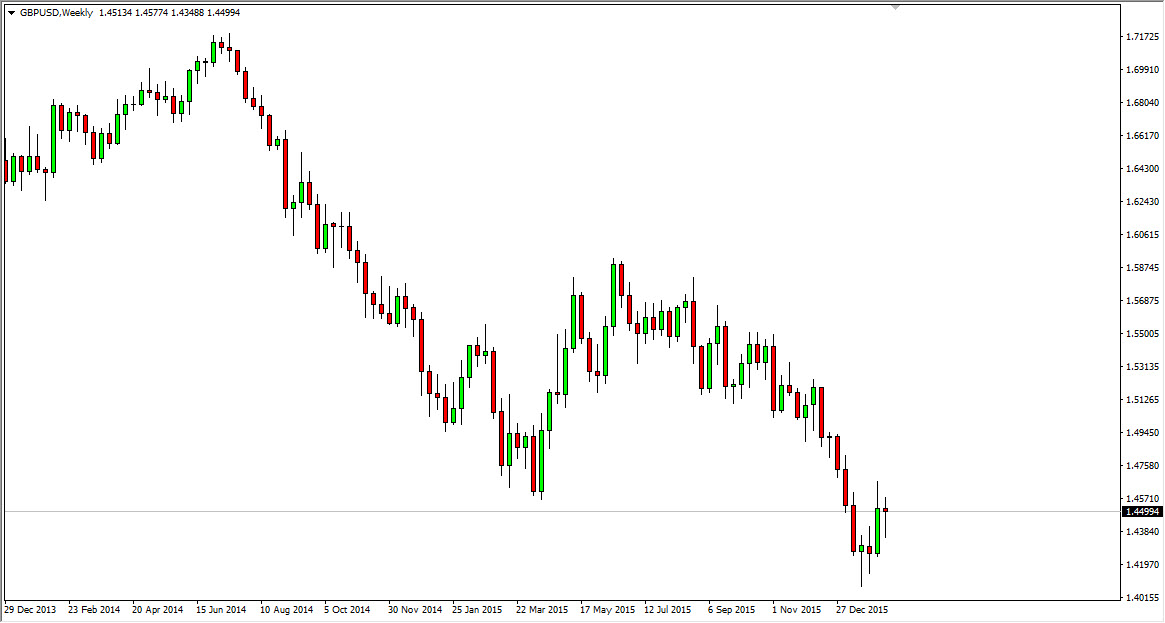Viewport: 1165px width, 623px height.
Task: Click the black current price tag 1.44994
Action: click(1143, 511)
